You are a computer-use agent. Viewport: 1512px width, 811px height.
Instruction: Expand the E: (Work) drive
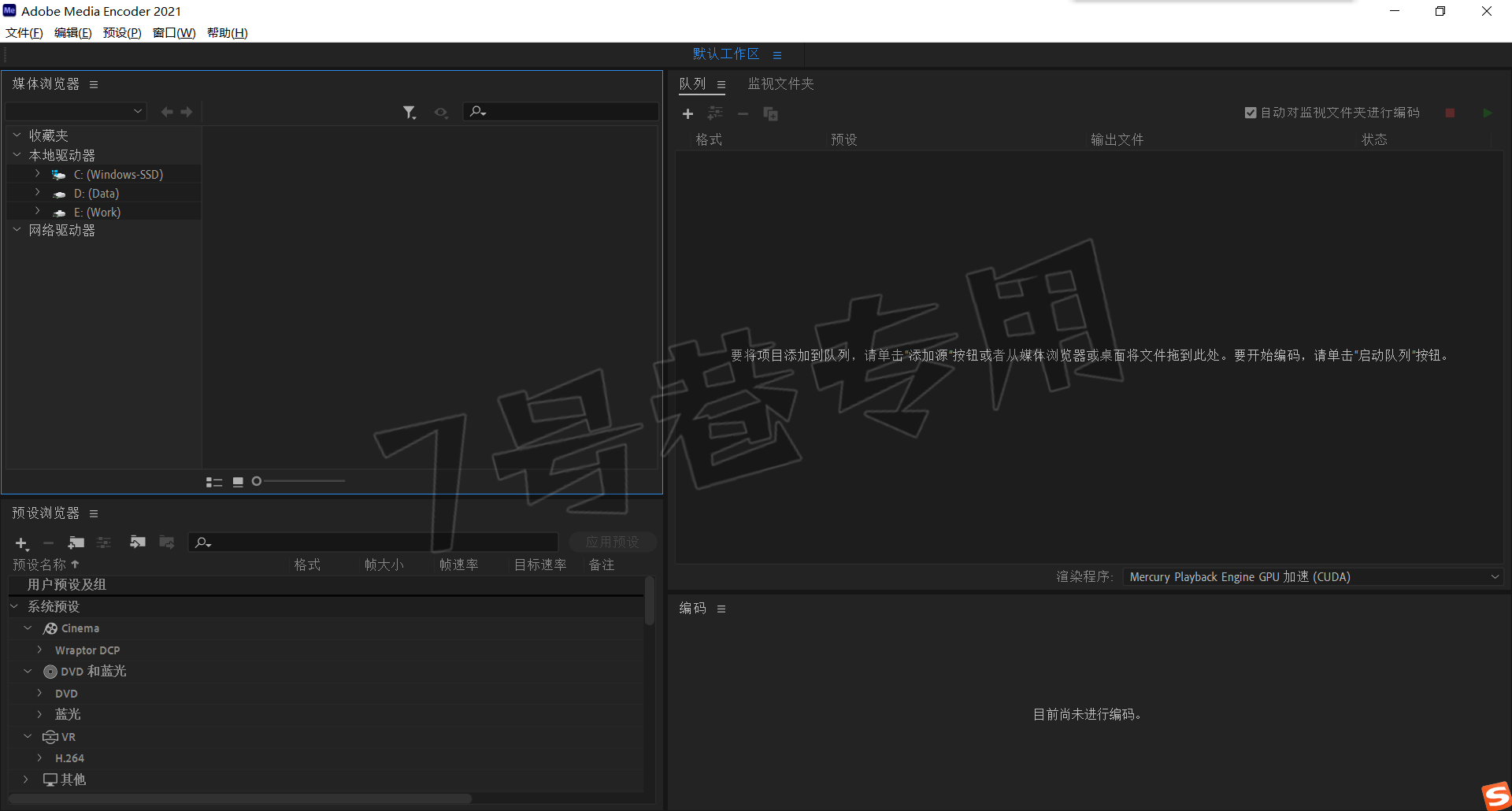click(x=37, y=211)
